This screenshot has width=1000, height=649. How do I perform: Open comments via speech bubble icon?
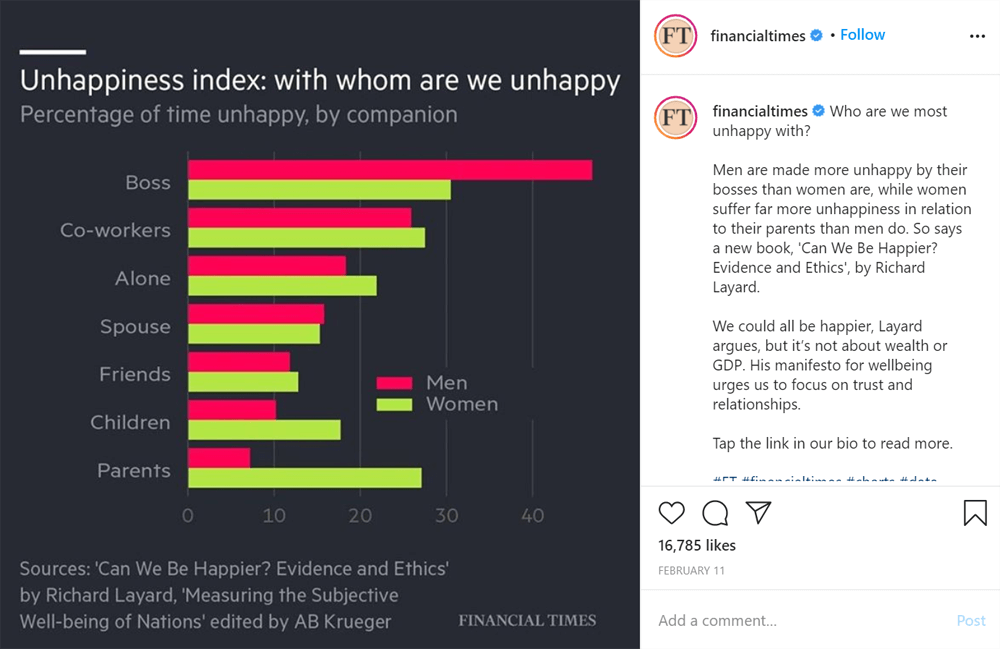715,513
